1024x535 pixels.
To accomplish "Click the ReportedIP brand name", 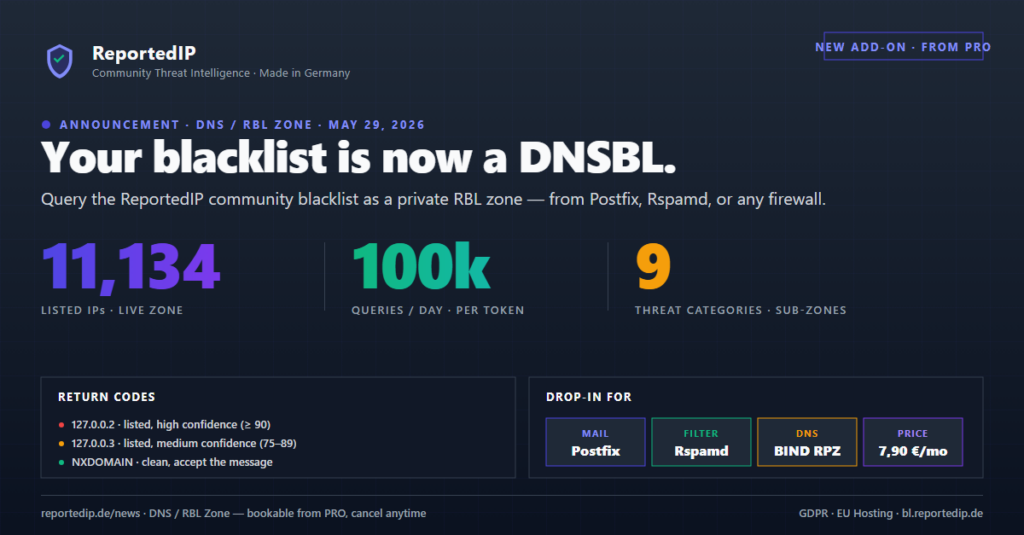I will pos(144,53).
